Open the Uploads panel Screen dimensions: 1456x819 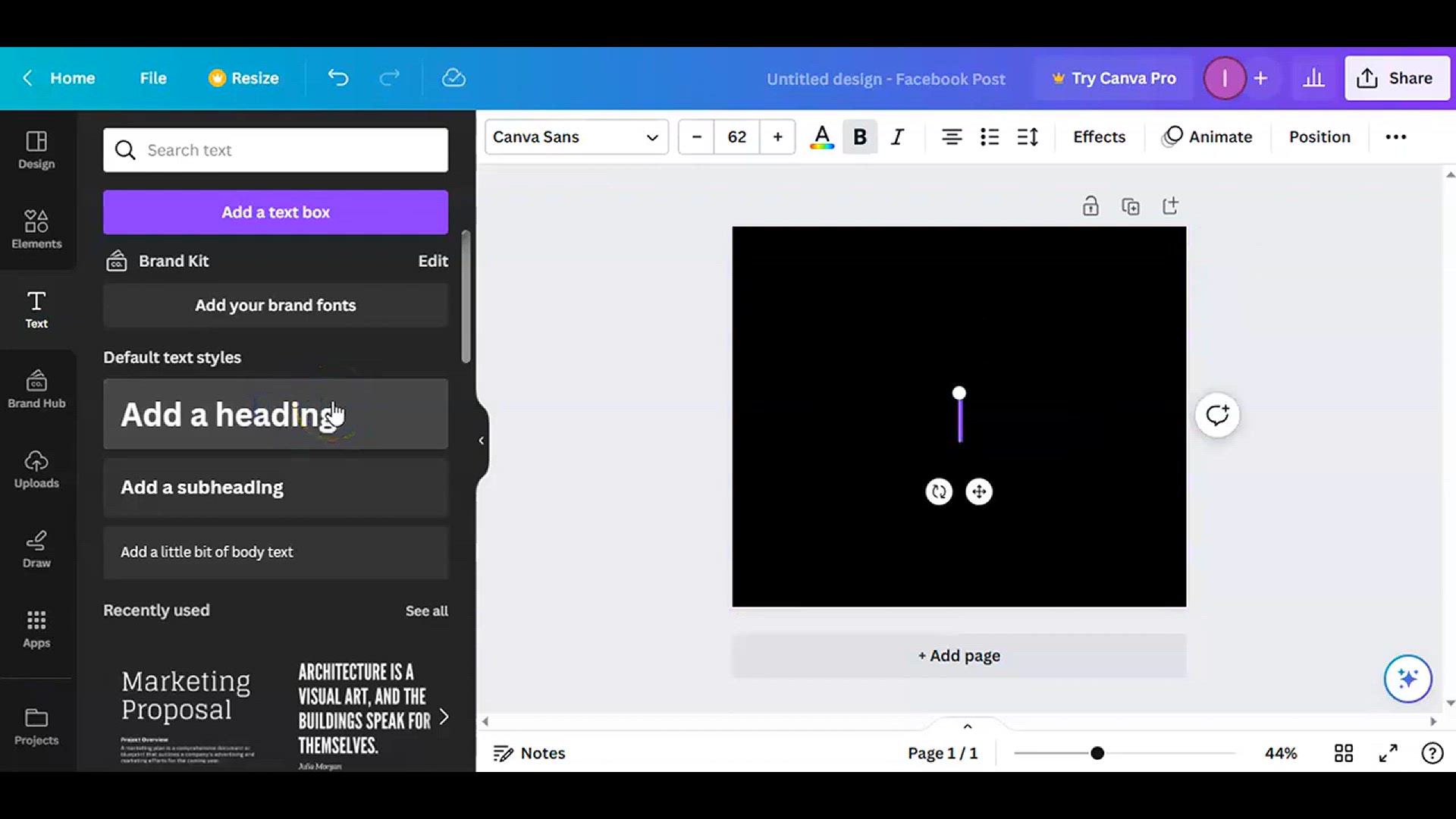click(36, 469)
